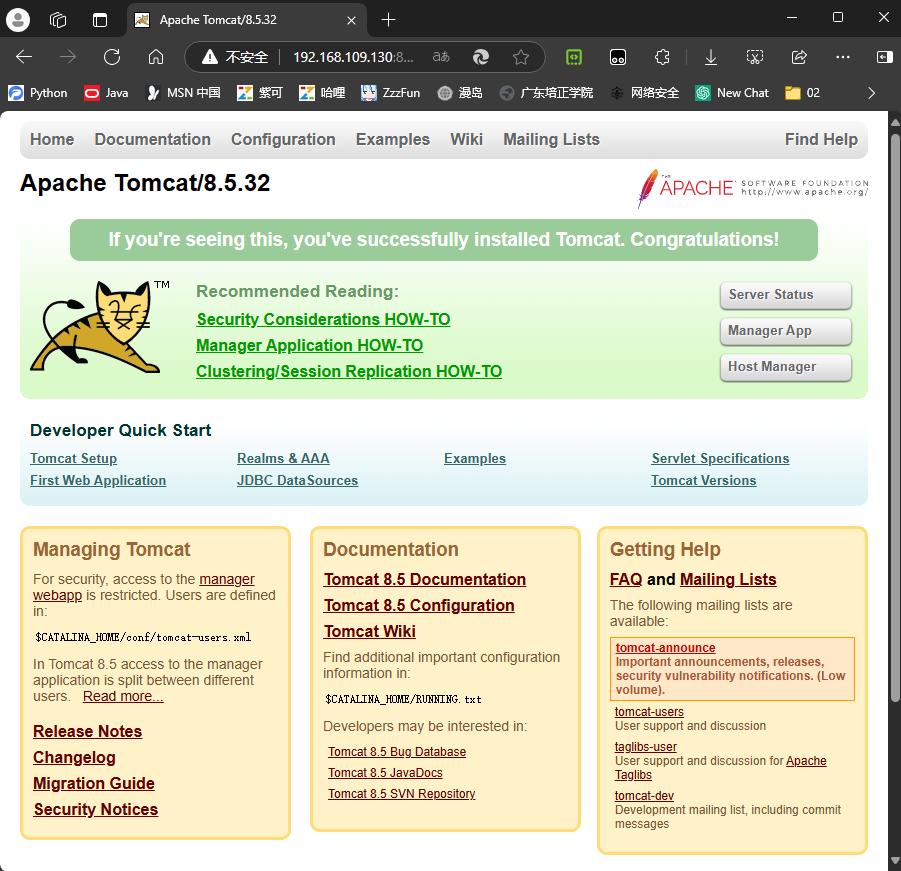Open the workspaces icon in title bar
The height and width of the screenshot is (871, 901).
(58, 20)
